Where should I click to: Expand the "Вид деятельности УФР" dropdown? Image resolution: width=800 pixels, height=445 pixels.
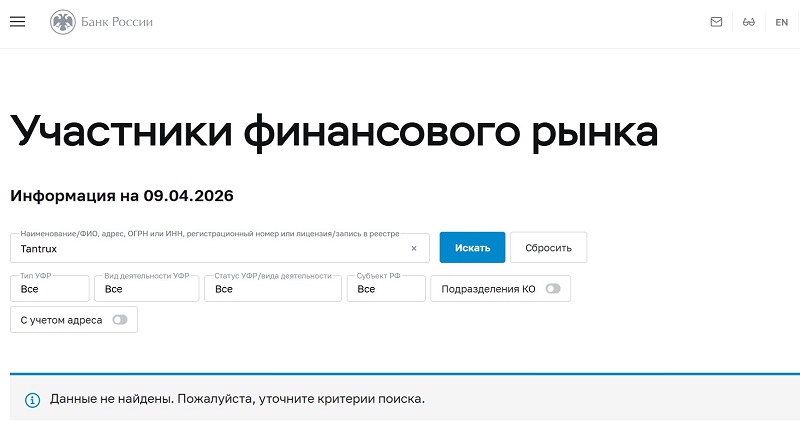pyautogui.click(x=146, y=289)
